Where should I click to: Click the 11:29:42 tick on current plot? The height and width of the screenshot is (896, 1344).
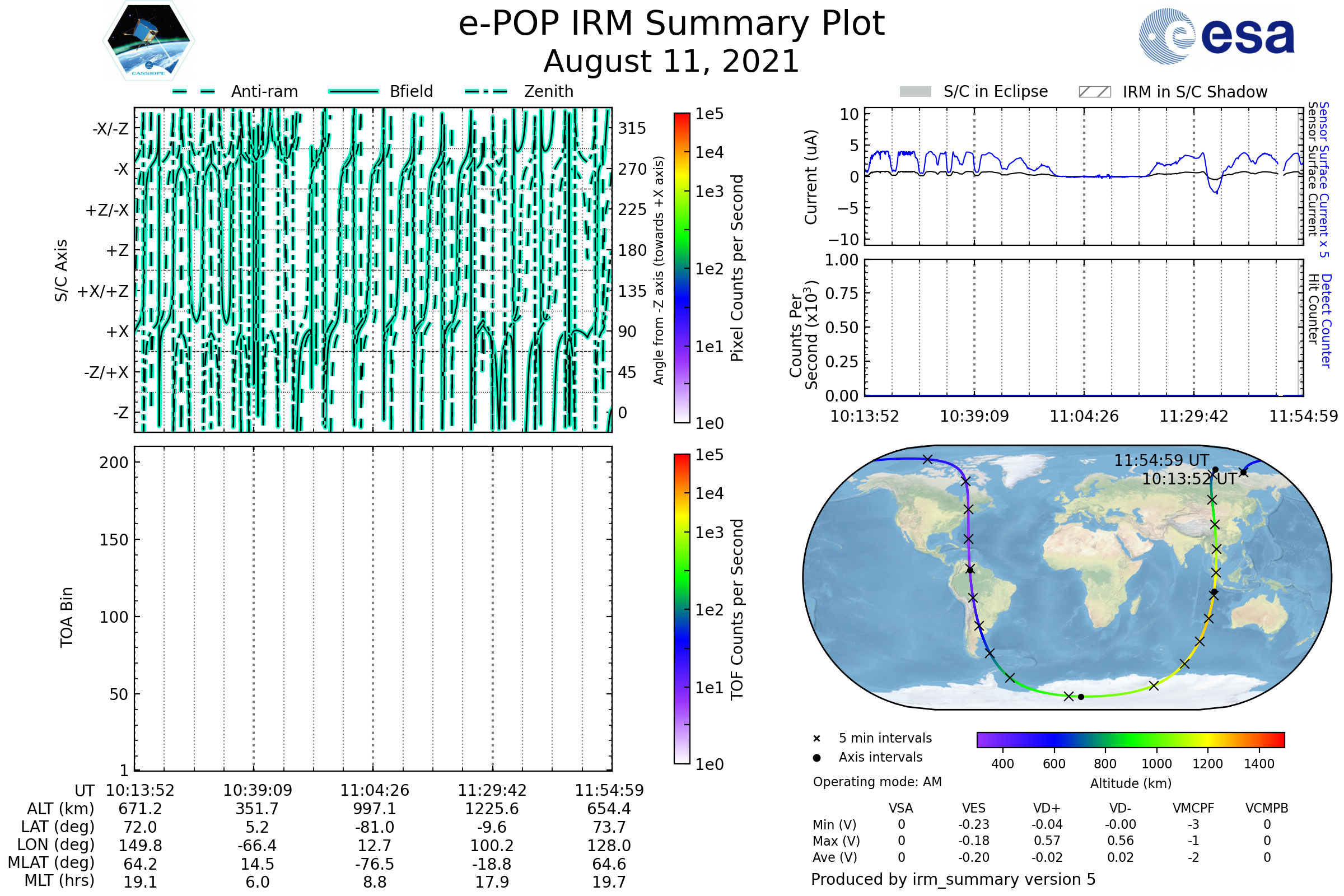(x=1193, y=416)
